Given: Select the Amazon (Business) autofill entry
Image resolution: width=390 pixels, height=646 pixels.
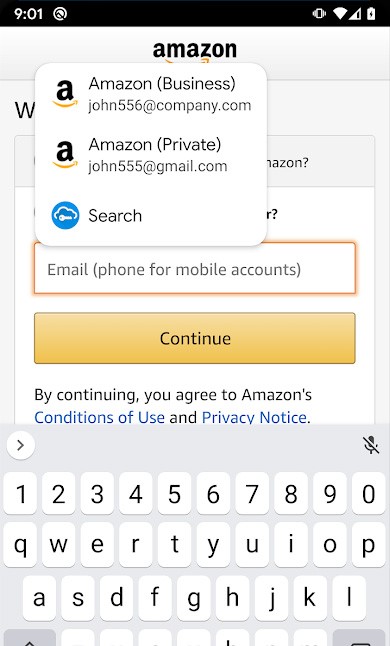Looking at the screenshot, I should 151,94.
